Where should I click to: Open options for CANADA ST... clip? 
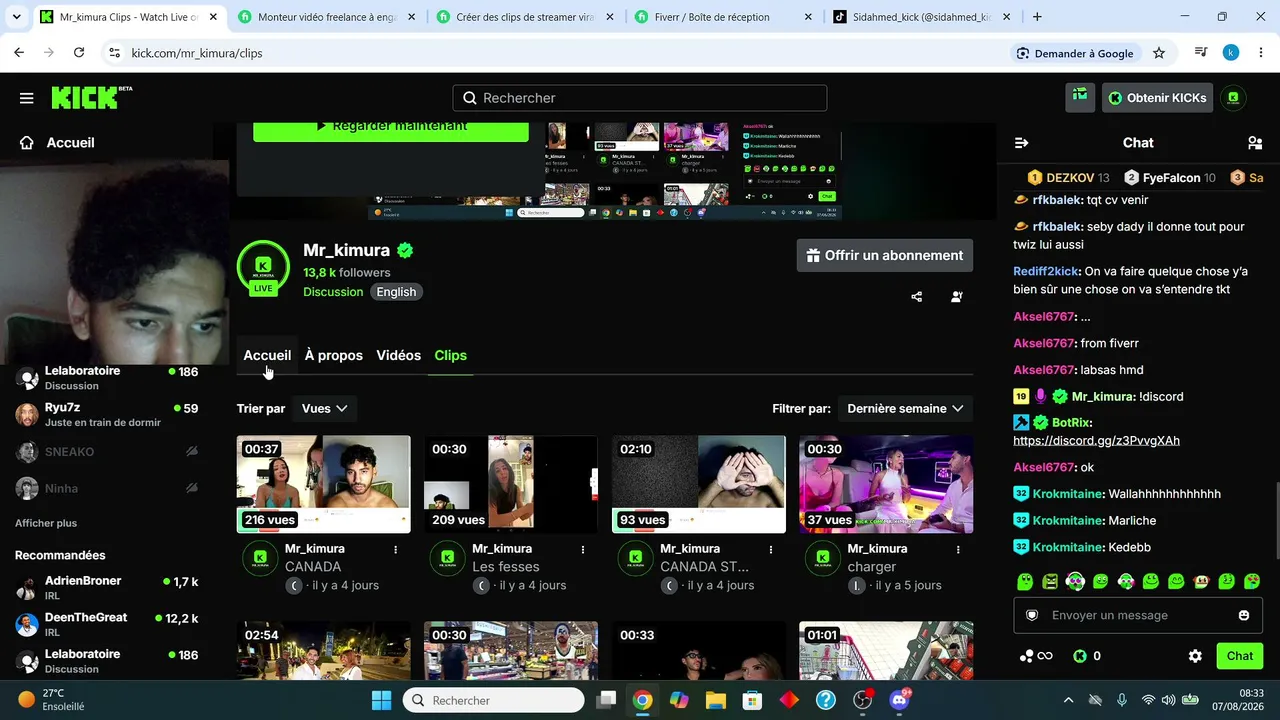click(x=771, y=549)
